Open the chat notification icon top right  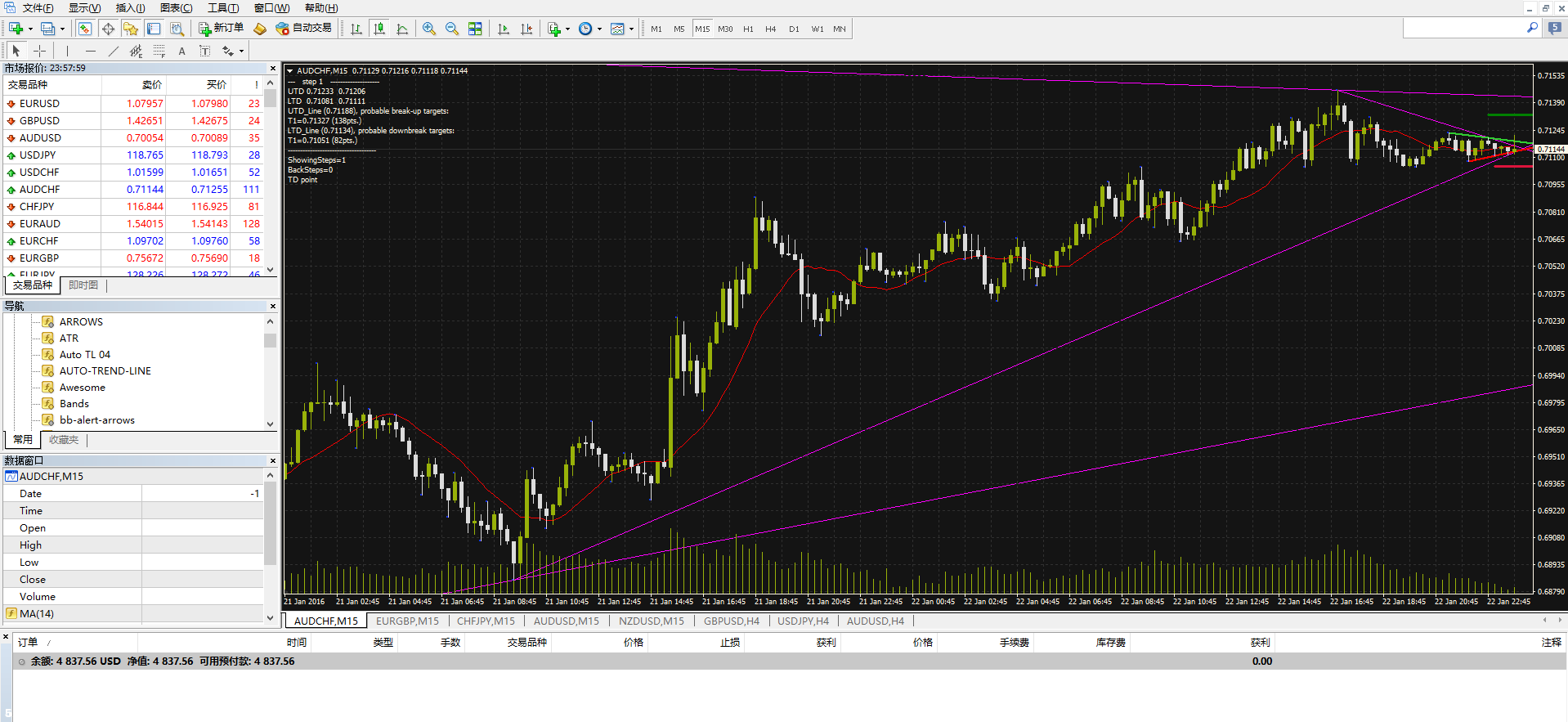(x=1555, y=28)
